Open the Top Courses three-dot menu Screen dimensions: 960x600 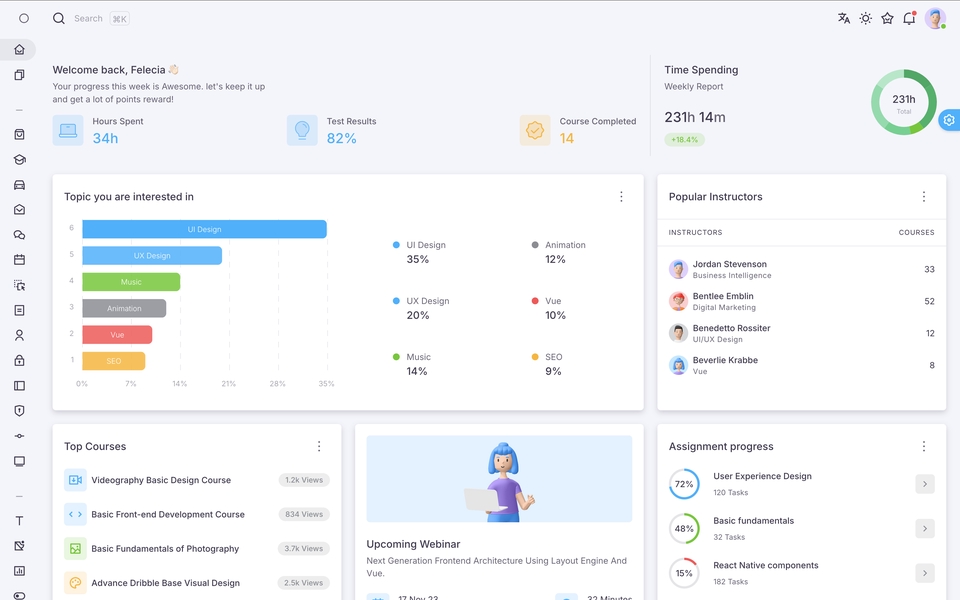pyautogui.click(x=318, y=446)
